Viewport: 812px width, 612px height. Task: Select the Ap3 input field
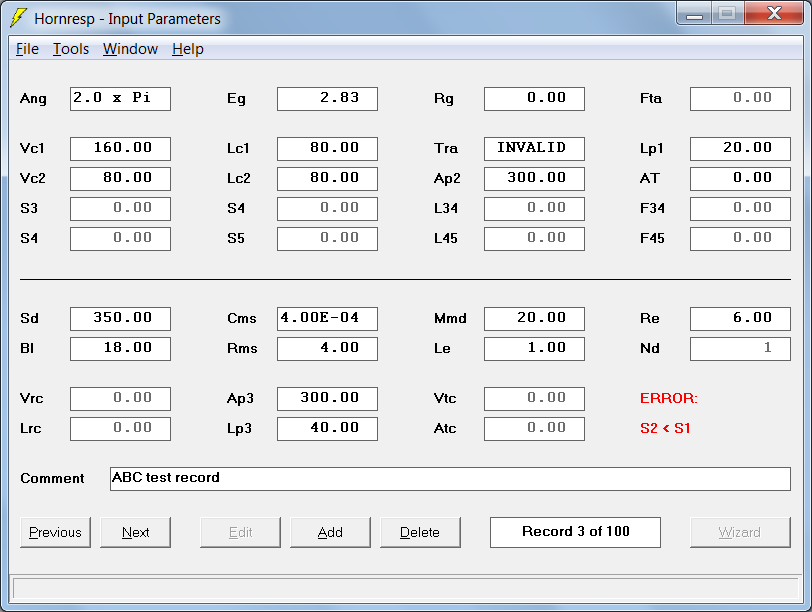(327, 399)
